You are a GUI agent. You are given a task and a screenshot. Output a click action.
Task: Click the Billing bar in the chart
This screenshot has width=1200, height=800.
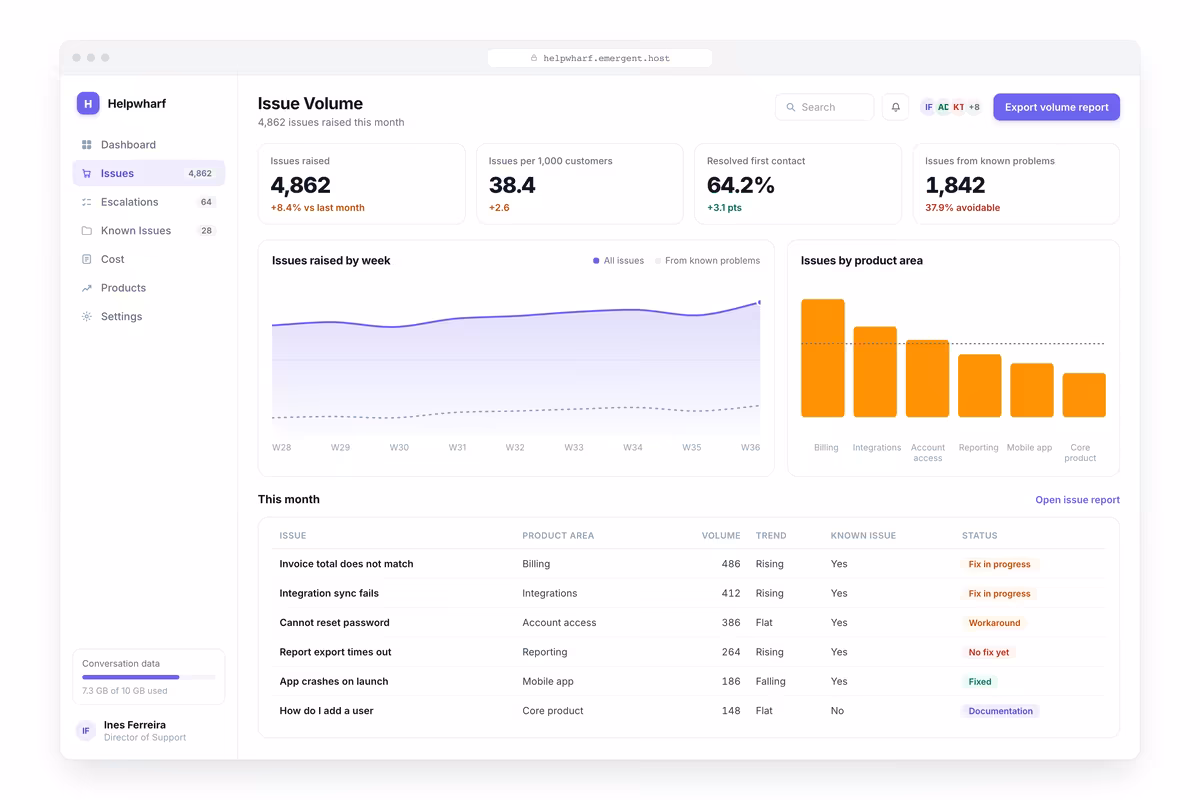pos(823,358)
